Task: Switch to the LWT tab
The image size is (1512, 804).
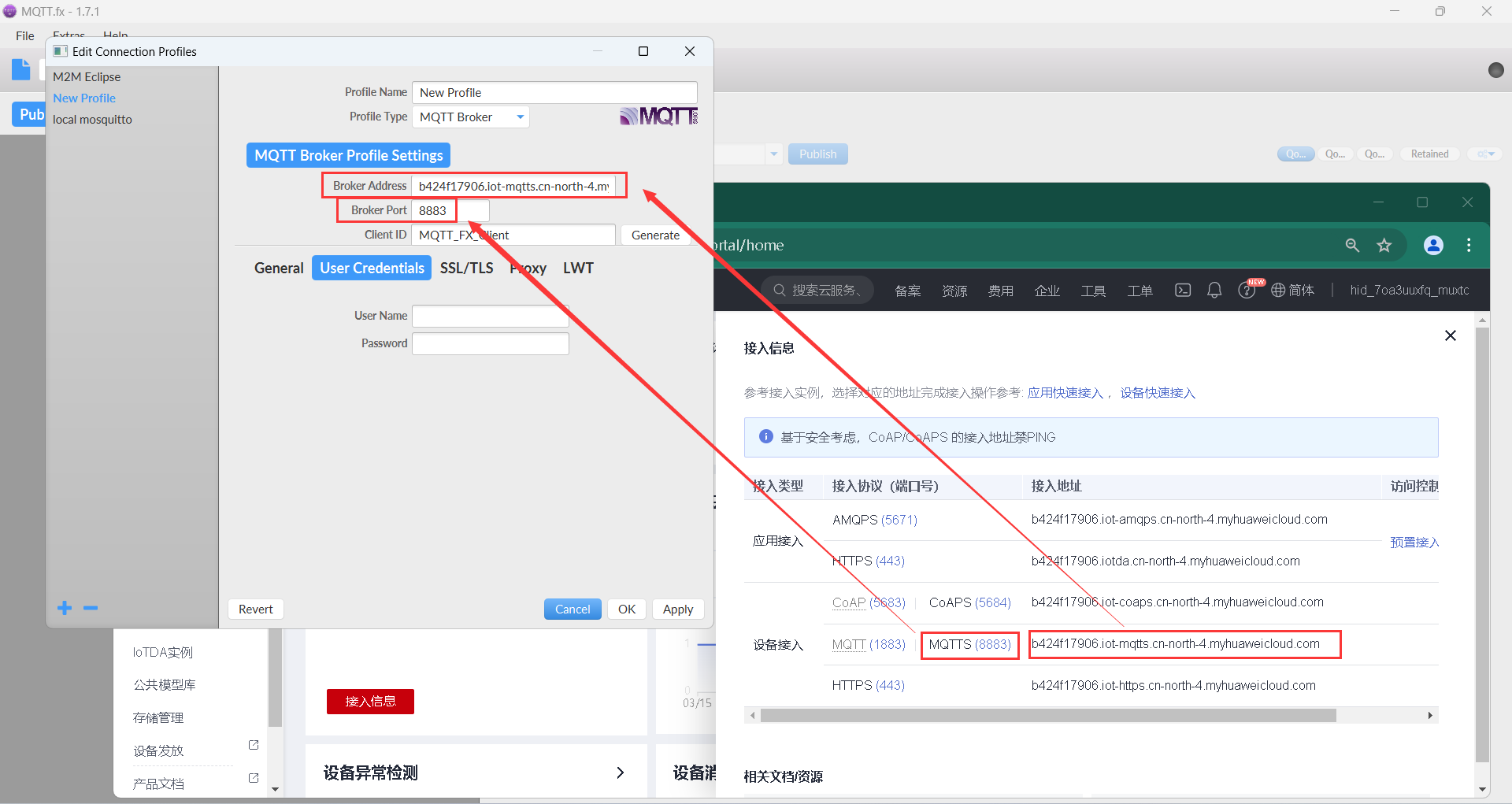Action: click(x=578, y=268)
